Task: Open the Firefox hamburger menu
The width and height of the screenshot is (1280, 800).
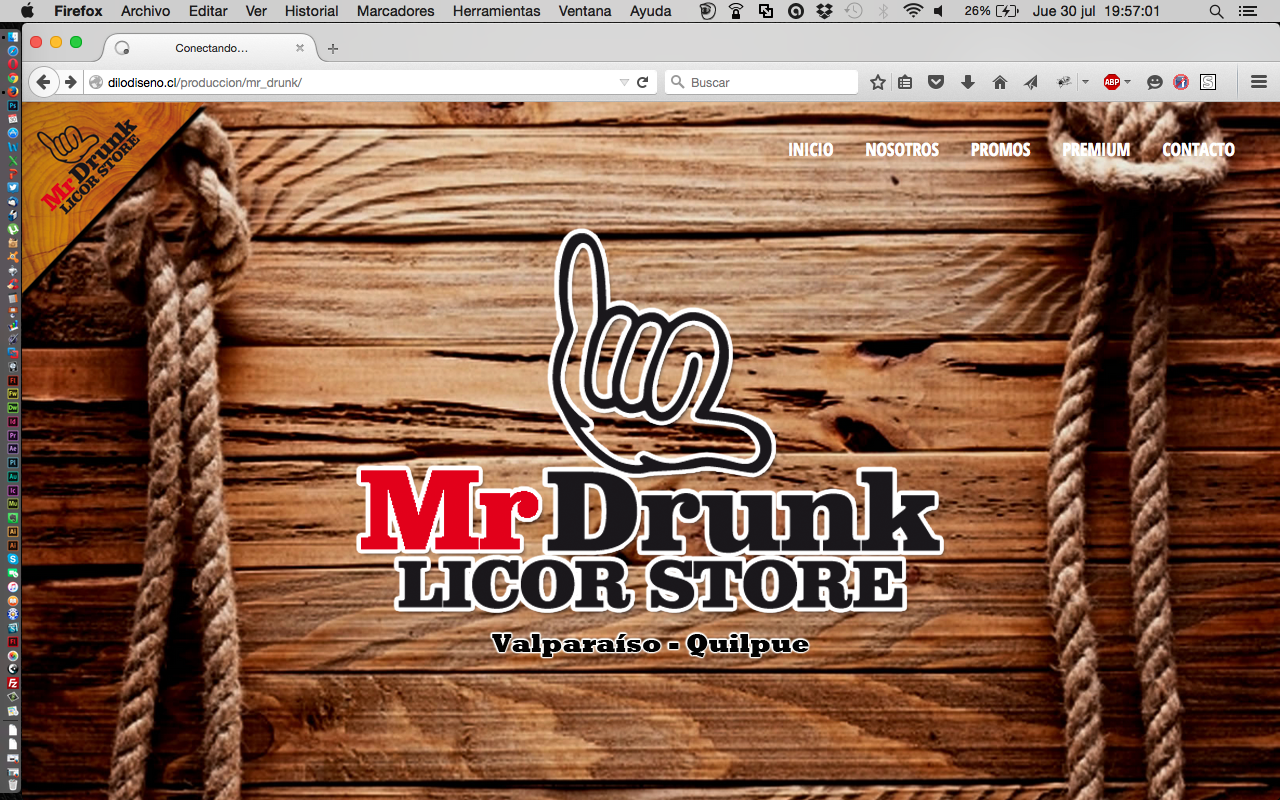Action: coord(1259,82)
